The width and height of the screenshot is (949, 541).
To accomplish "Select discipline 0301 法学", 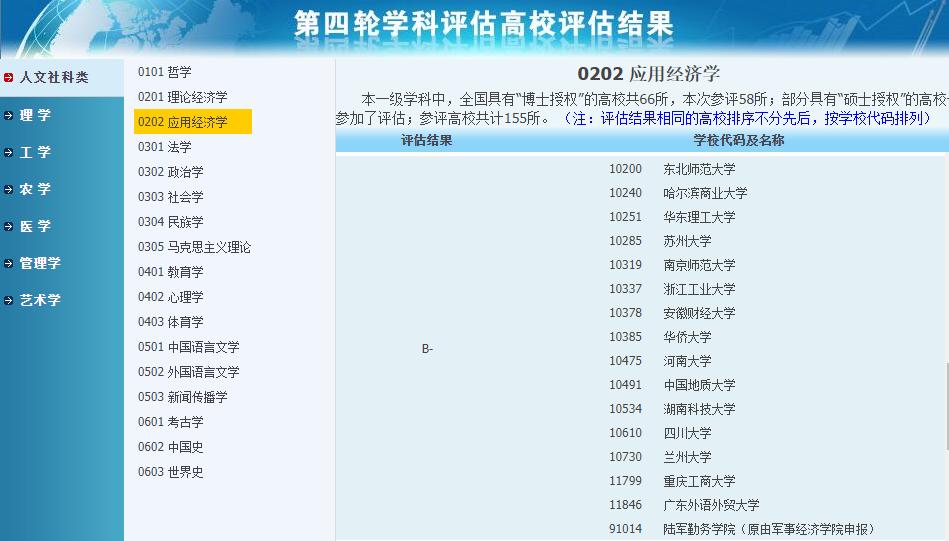I will [165, 147].
